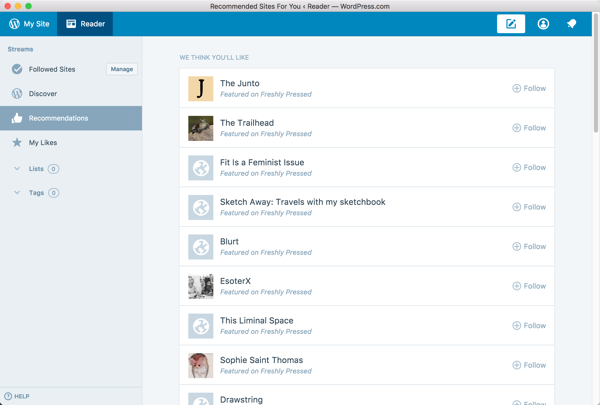The width and height of the screenshot is (600, 405).
Task: Follow The Junto site
Action: pyautogui.click(x=529, y=88)
